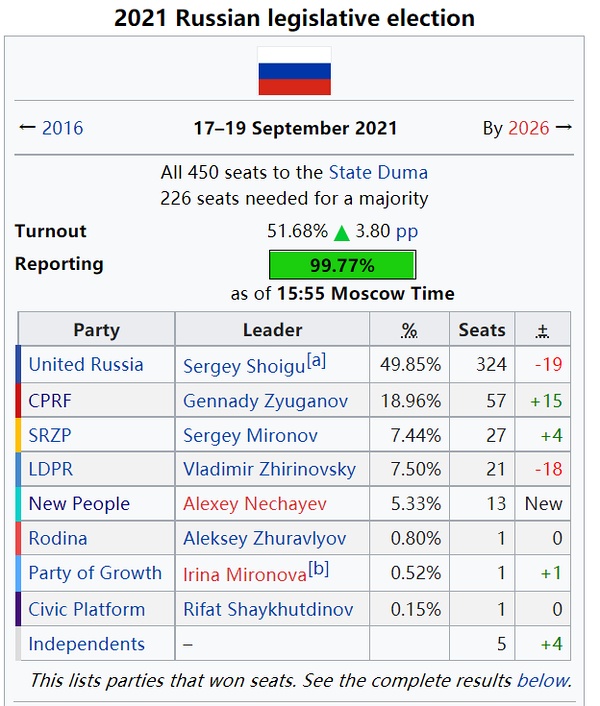Click the Russian flag image
This screenshot has width=600, height=706.
point(294,71)
